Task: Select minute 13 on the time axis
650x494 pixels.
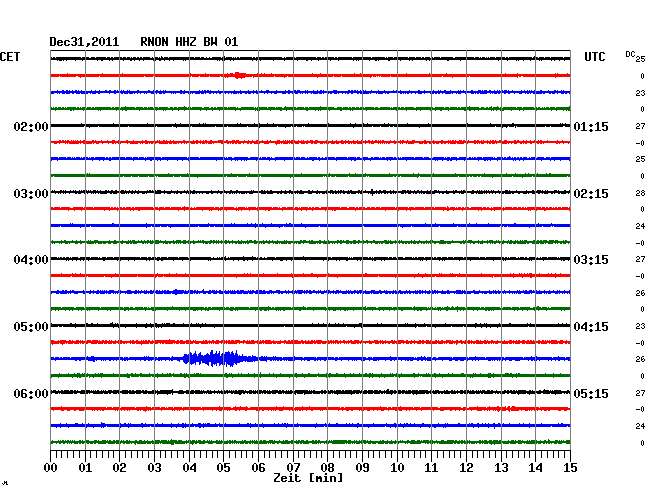Action: (x=501, y=468)
